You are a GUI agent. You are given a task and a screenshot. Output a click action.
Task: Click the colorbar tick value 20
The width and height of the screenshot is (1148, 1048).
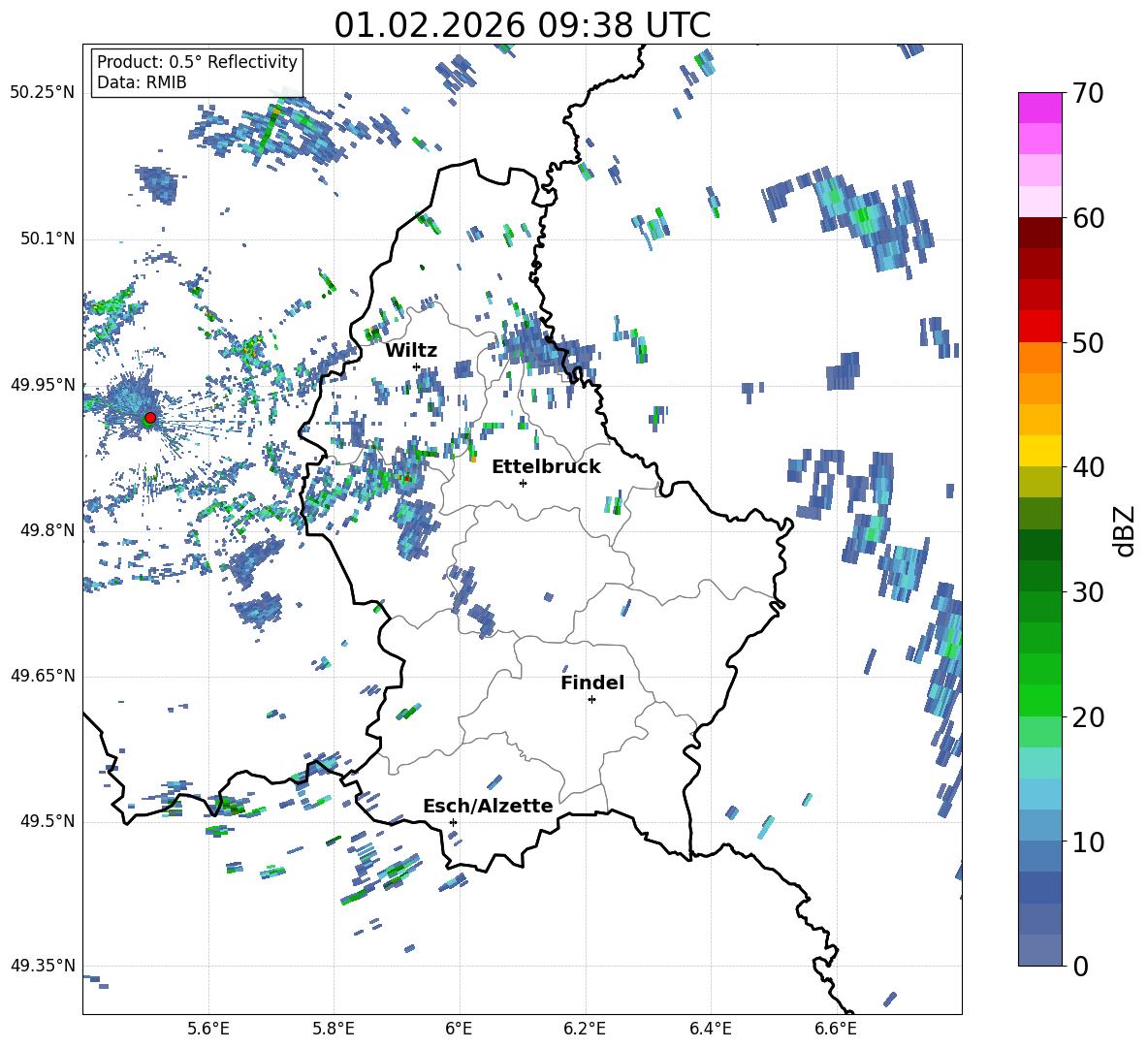1088,717
